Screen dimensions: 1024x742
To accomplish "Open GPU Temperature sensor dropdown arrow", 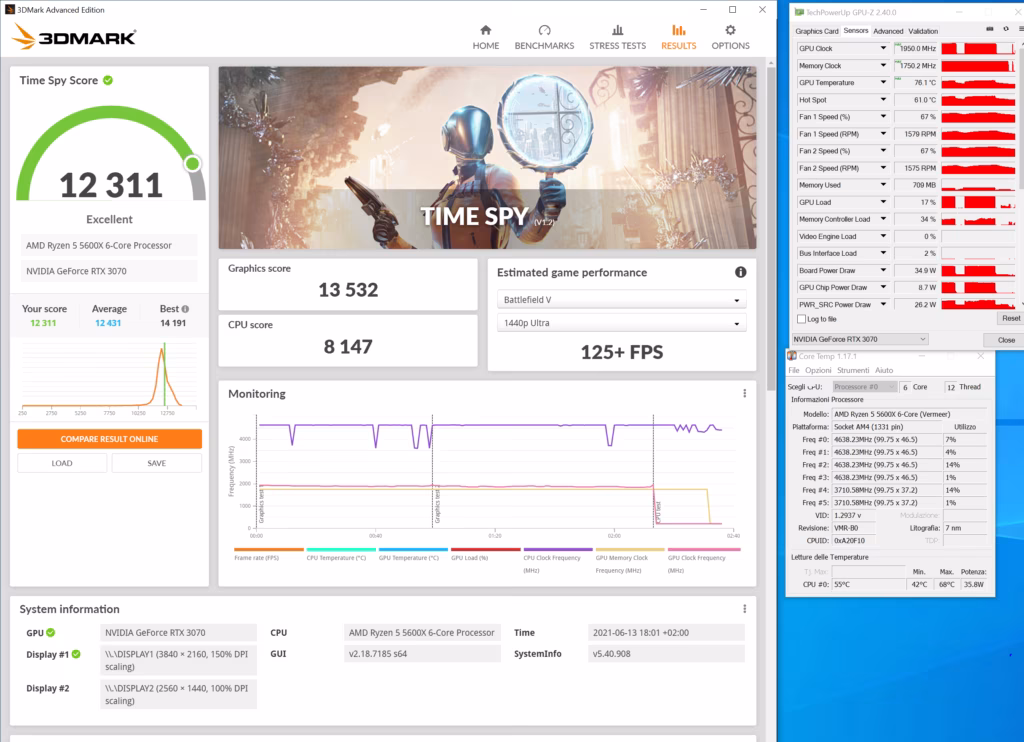I will click(883, 82).
